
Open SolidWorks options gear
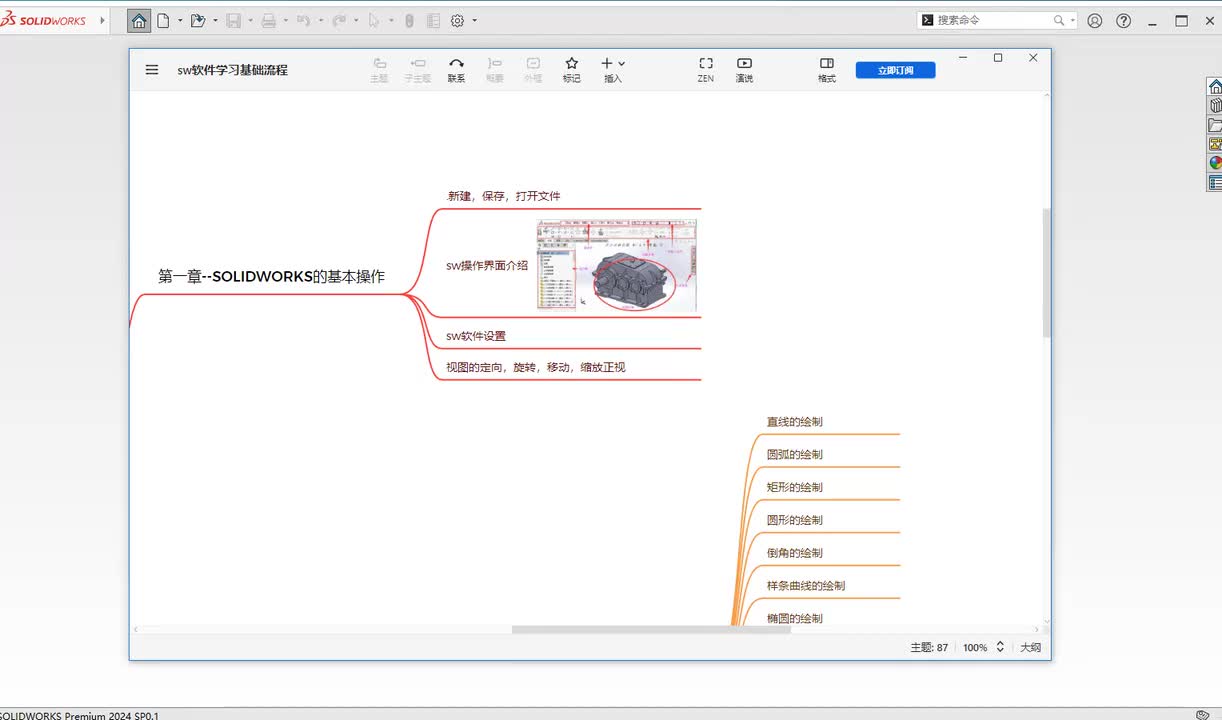point(458,20)
